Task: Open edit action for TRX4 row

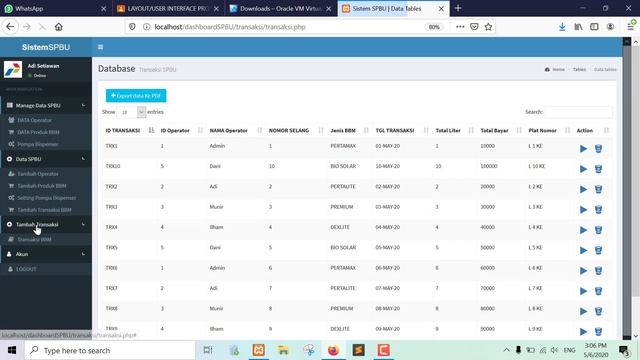Action: [583, 230]
